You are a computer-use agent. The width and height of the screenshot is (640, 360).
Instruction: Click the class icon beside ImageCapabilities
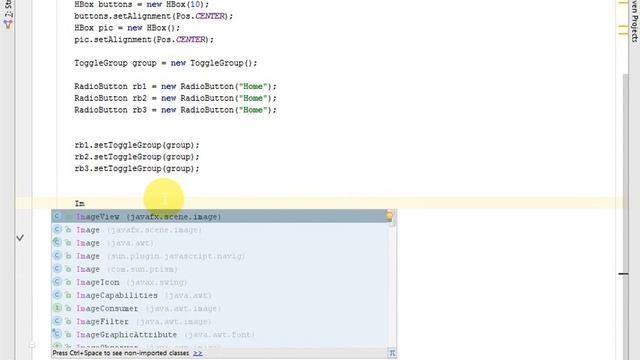[x=57, y=295]
